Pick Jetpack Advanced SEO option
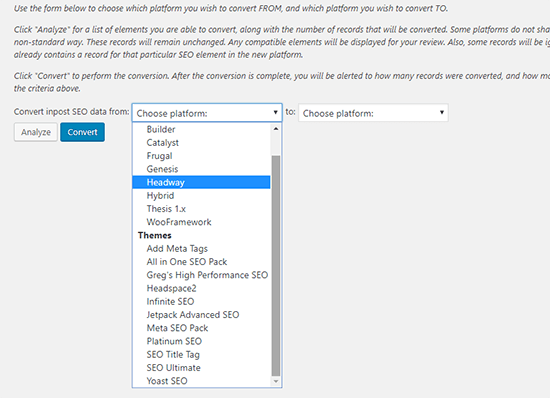Image resolution: width=550 pixels, height=398 pixels. 201,315
